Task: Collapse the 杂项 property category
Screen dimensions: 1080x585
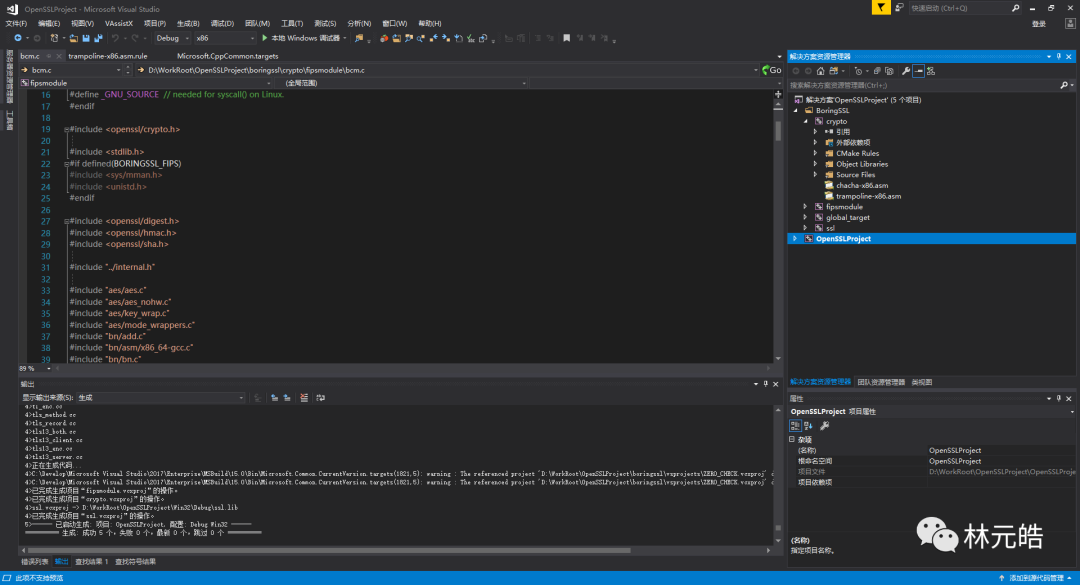Action: coord(793,439)
